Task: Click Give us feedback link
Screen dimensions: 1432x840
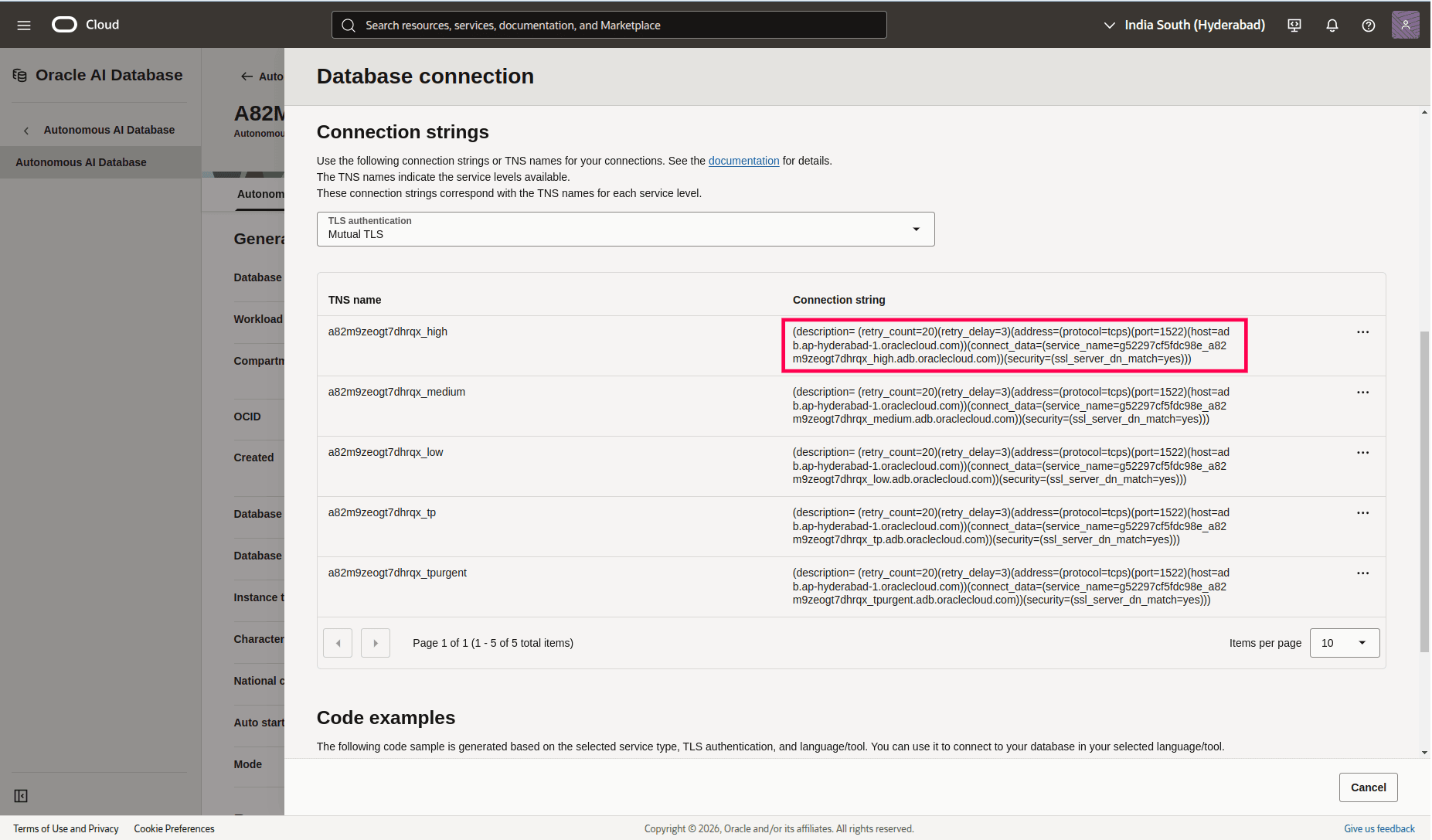Action: pyautogui.click(x=1379, y=828)
